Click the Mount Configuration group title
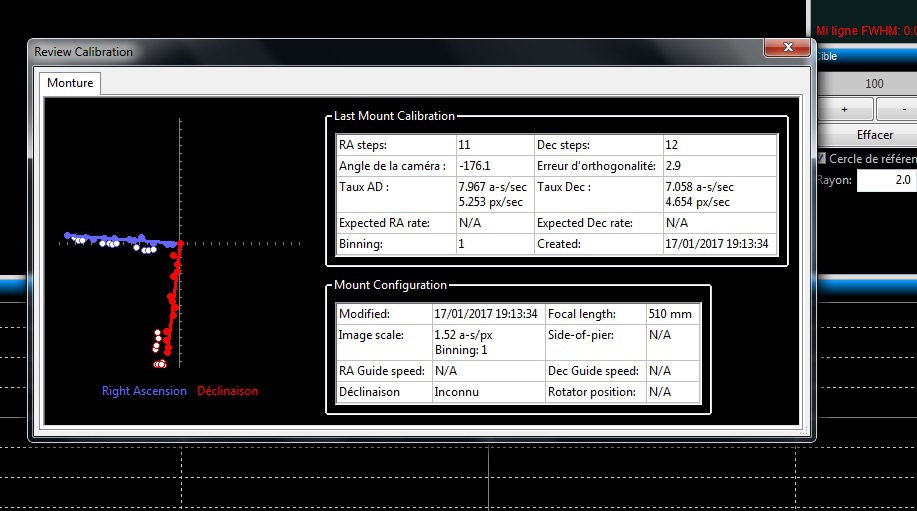Image resolution: width=917 pixels, height=511 pixels. (x=390, y=285)
